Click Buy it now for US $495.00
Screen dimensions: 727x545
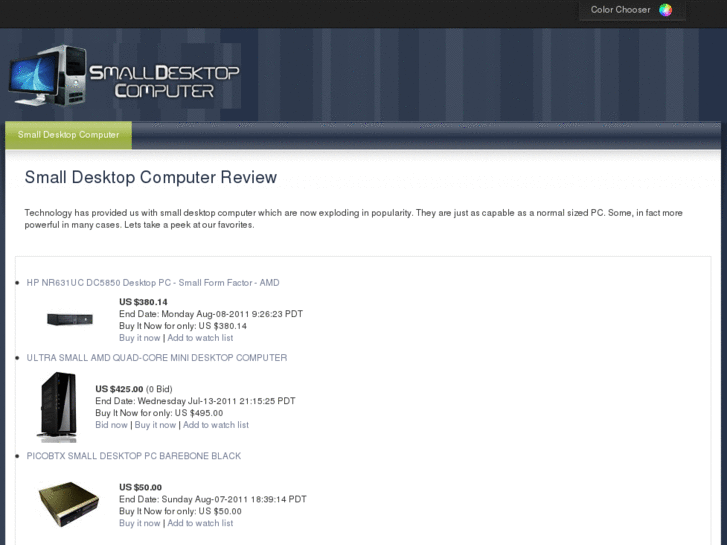tap(155, 425)
